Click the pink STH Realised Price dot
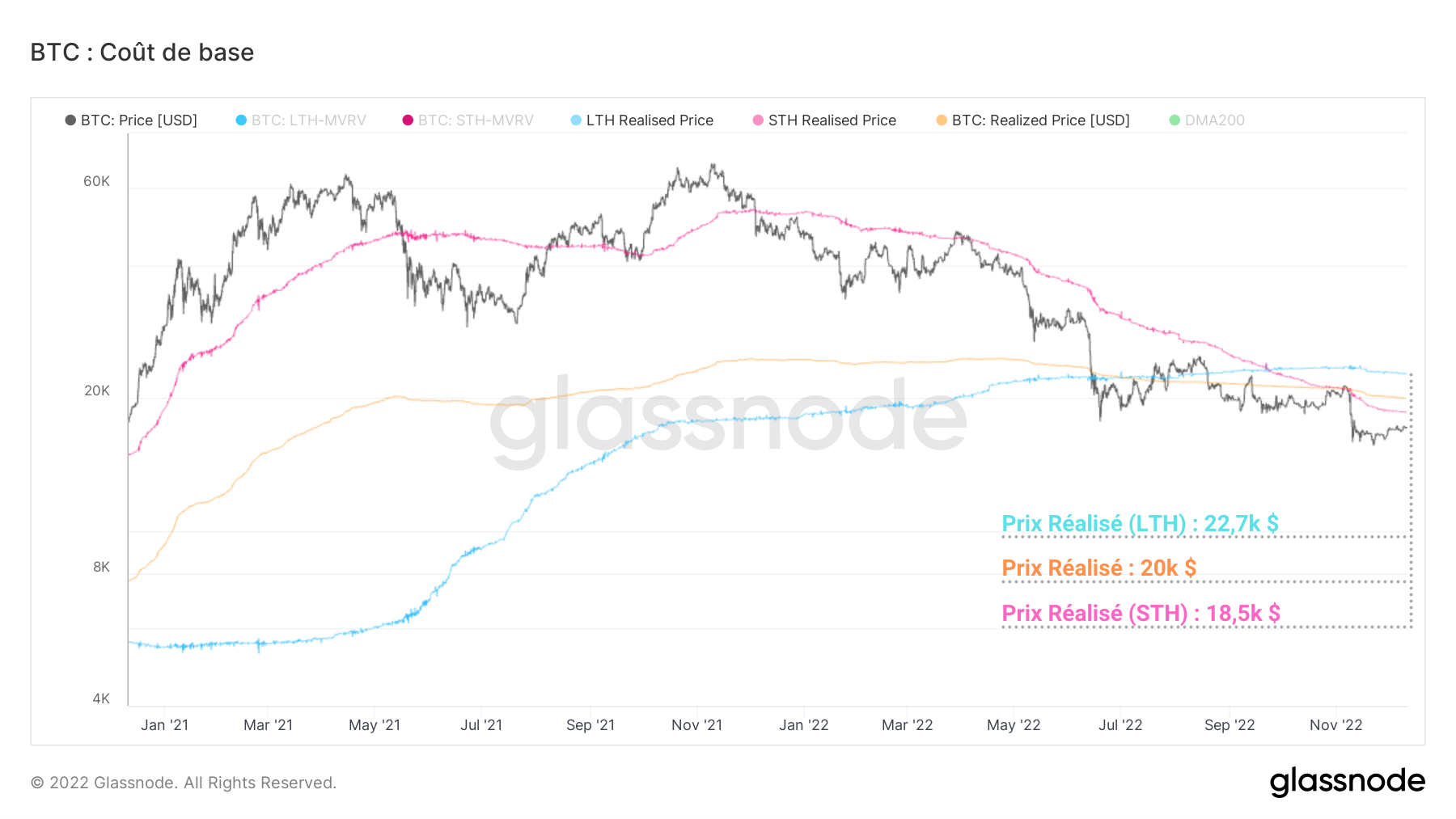This screenshot has height=819, width=1456. pyautogui.click(x=758, y=120)
